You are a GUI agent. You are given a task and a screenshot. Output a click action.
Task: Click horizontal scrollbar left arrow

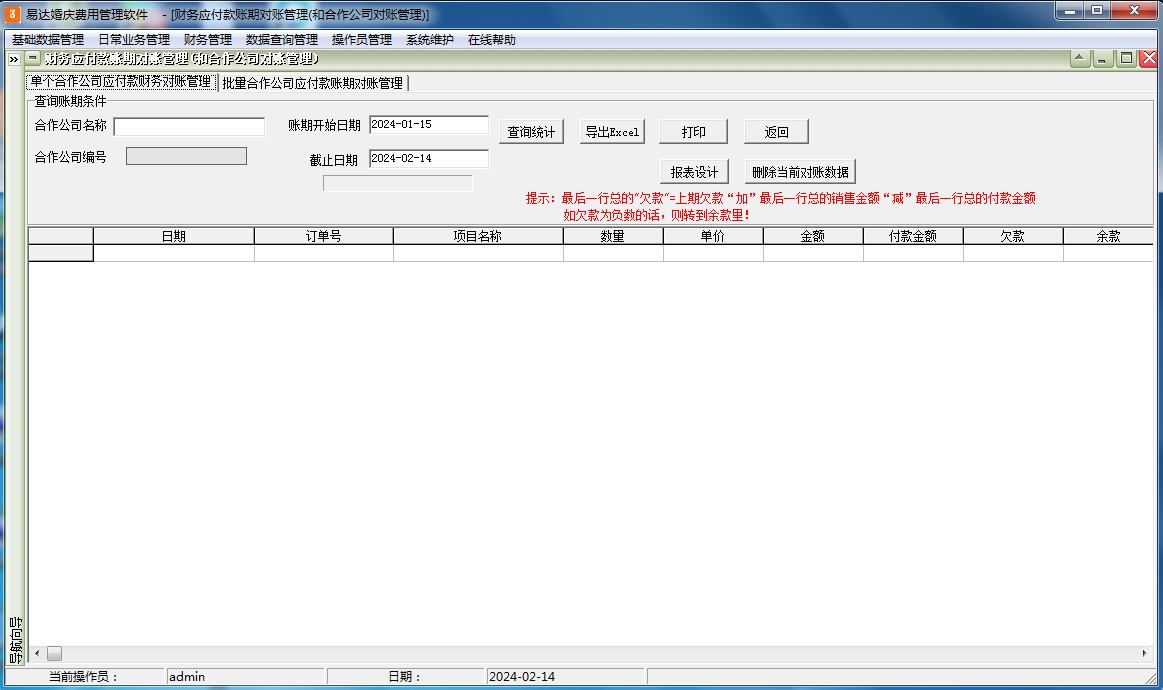(x=37, y=654)
